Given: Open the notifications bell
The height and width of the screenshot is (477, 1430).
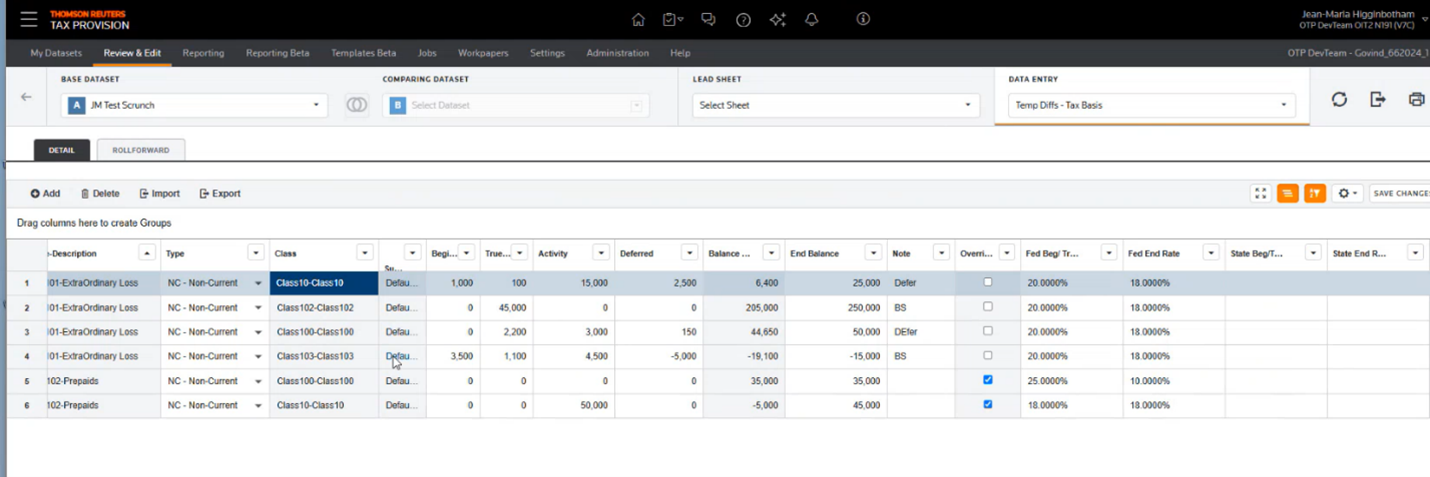Looking at the screenshot, I should pos(811,19).
